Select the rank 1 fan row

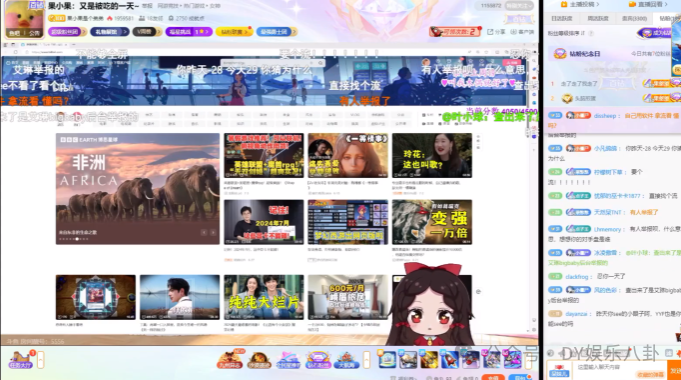612,83
